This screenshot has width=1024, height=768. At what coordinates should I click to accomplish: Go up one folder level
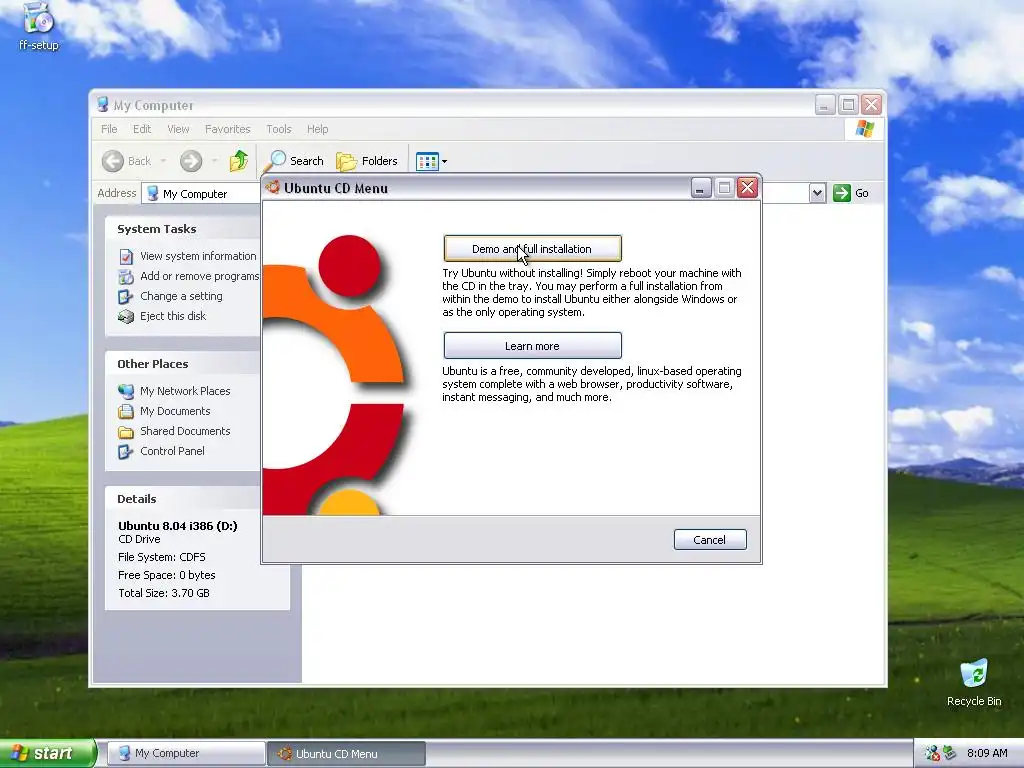point(239,161)
